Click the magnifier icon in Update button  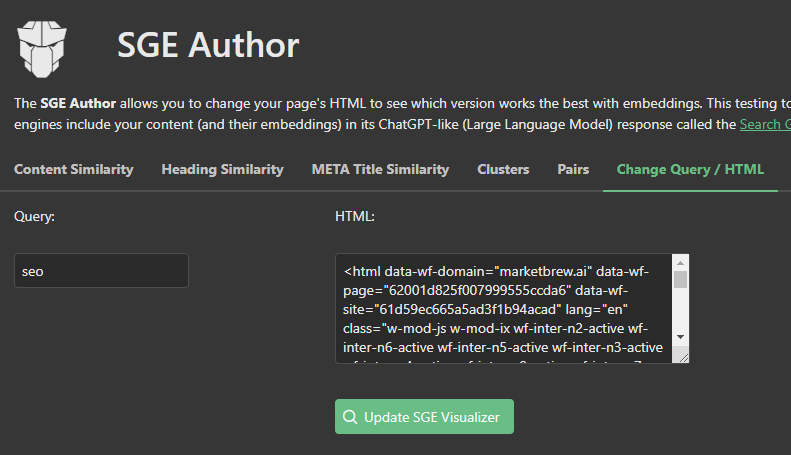(x=350, y=417)
